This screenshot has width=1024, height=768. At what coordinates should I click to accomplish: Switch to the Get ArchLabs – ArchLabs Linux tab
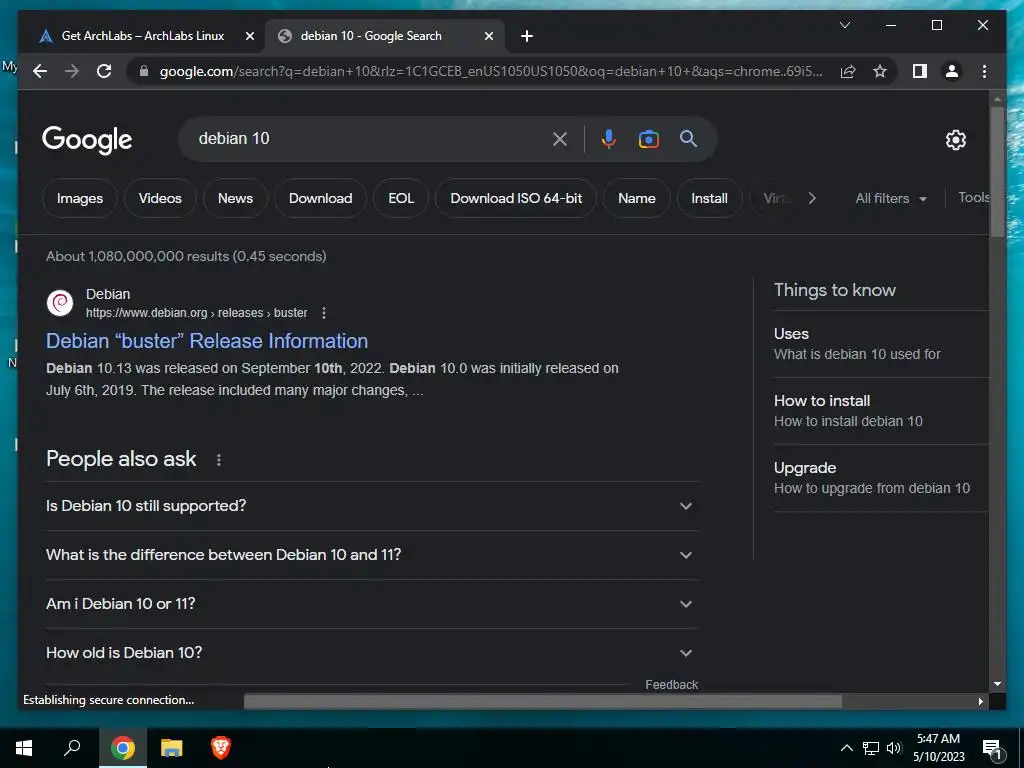[142, 36]
